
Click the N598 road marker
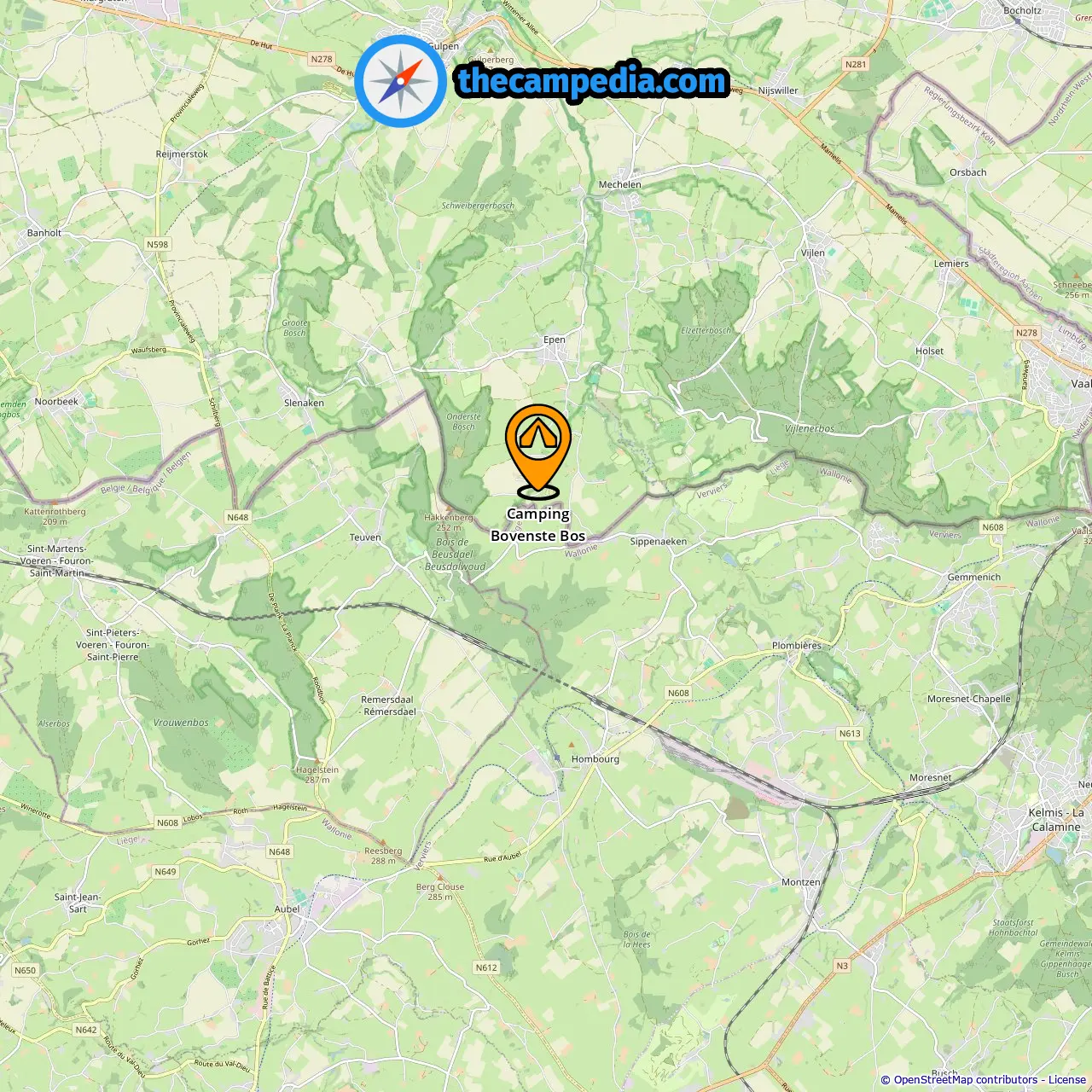click(158, 244)
